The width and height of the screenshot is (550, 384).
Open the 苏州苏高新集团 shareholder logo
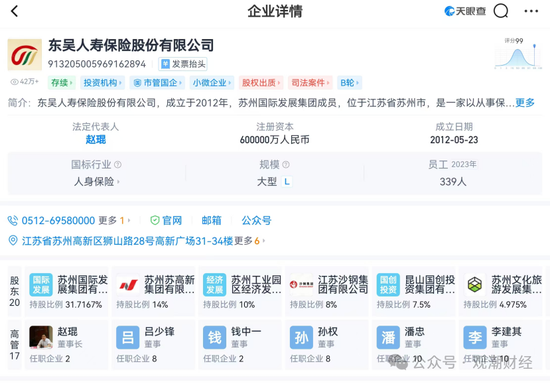(128, 285)
